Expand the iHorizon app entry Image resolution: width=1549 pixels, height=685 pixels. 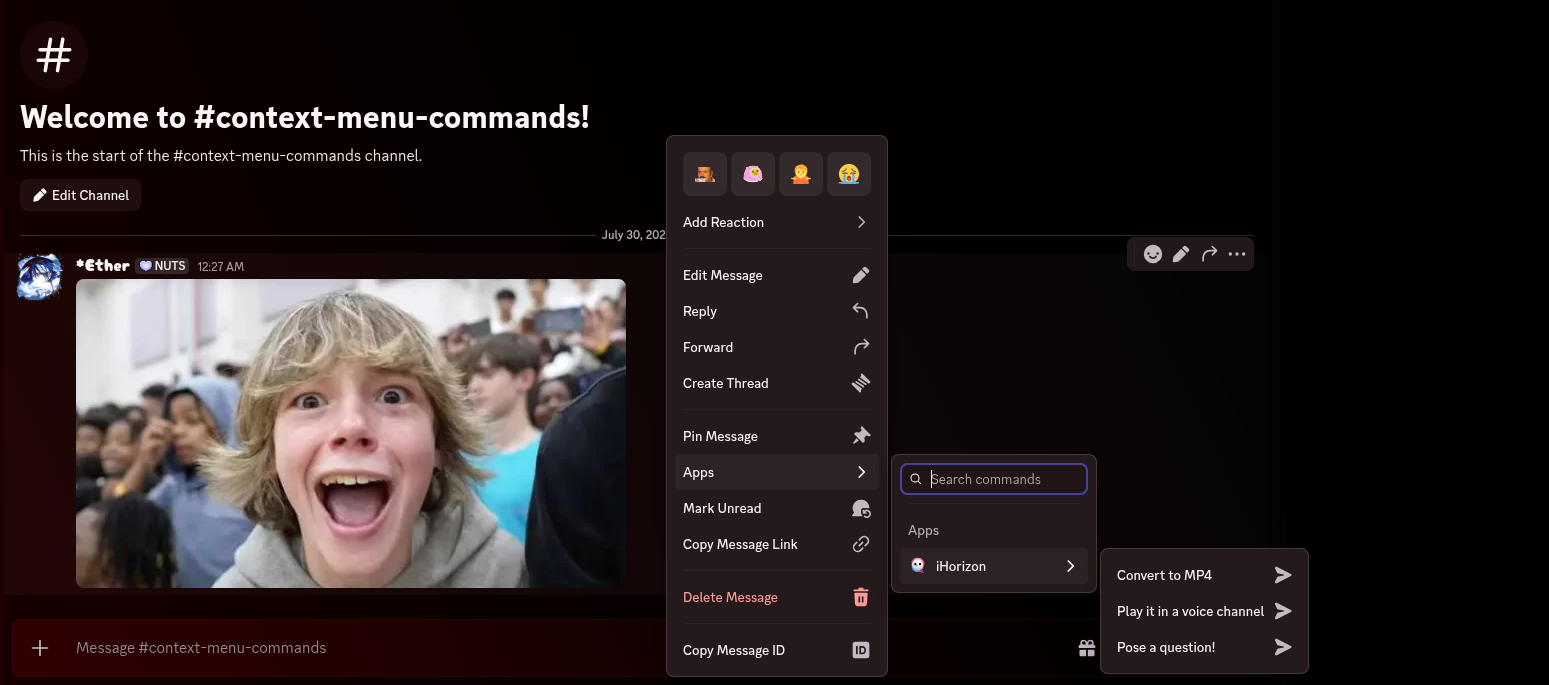pos(994,566)
